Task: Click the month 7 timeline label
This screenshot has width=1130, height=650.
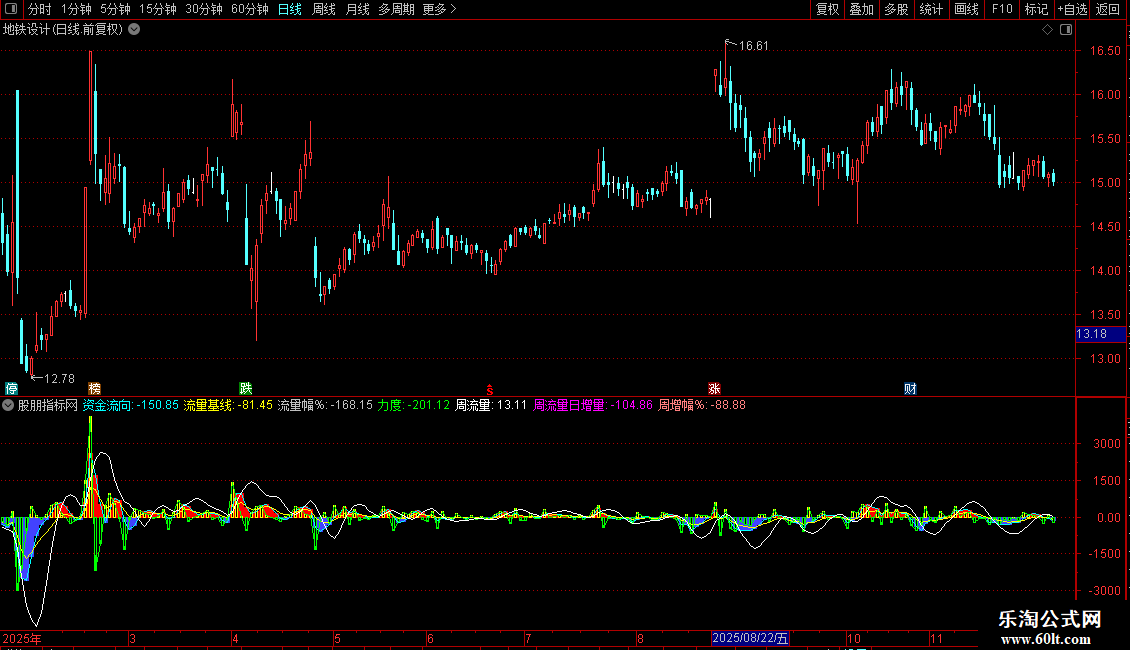Action: 528,638
